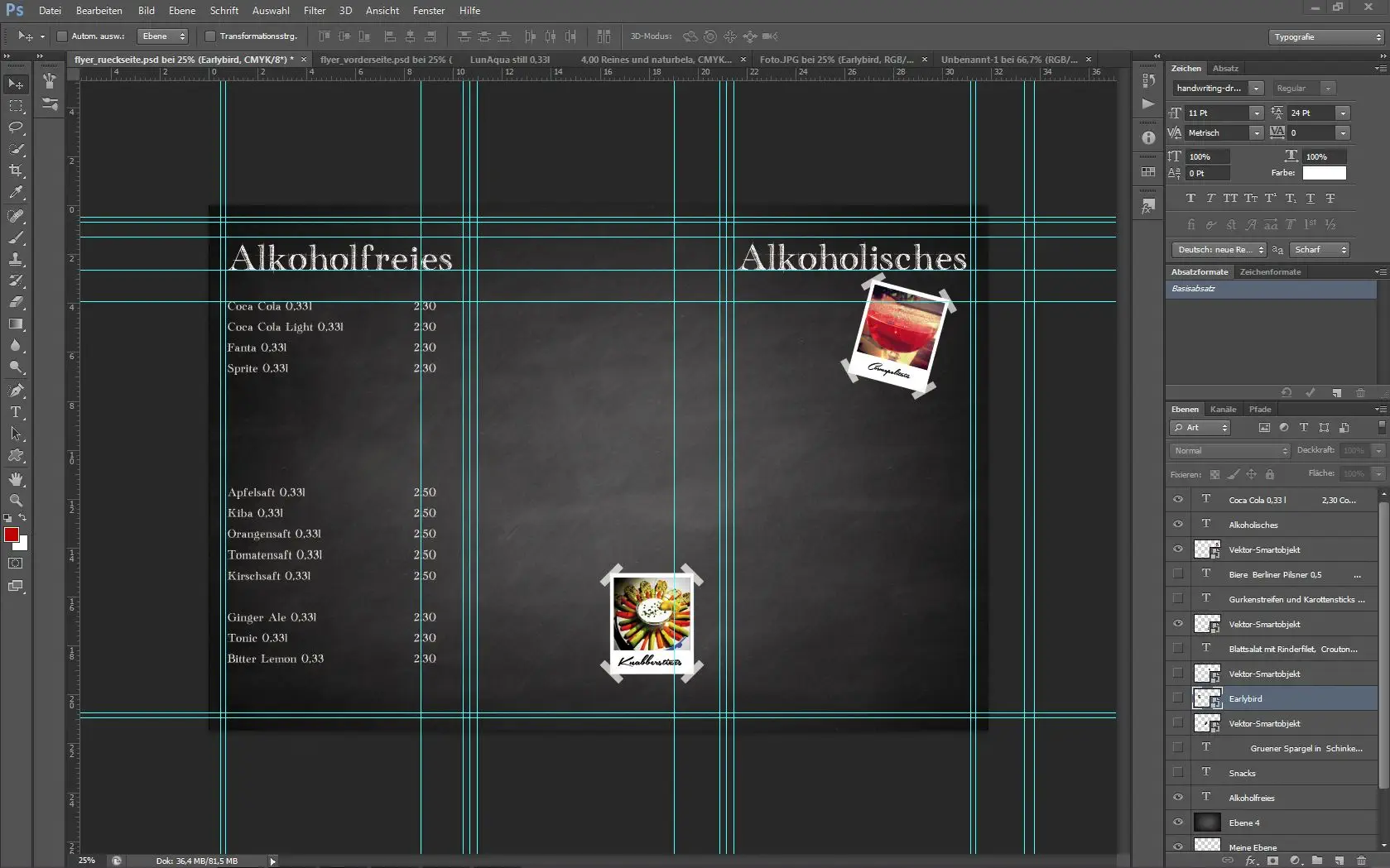Click the white Farbe text color swatch
Viewport: 1390px width, 868px height.
pyautogui.click(x=1324, y=173)
